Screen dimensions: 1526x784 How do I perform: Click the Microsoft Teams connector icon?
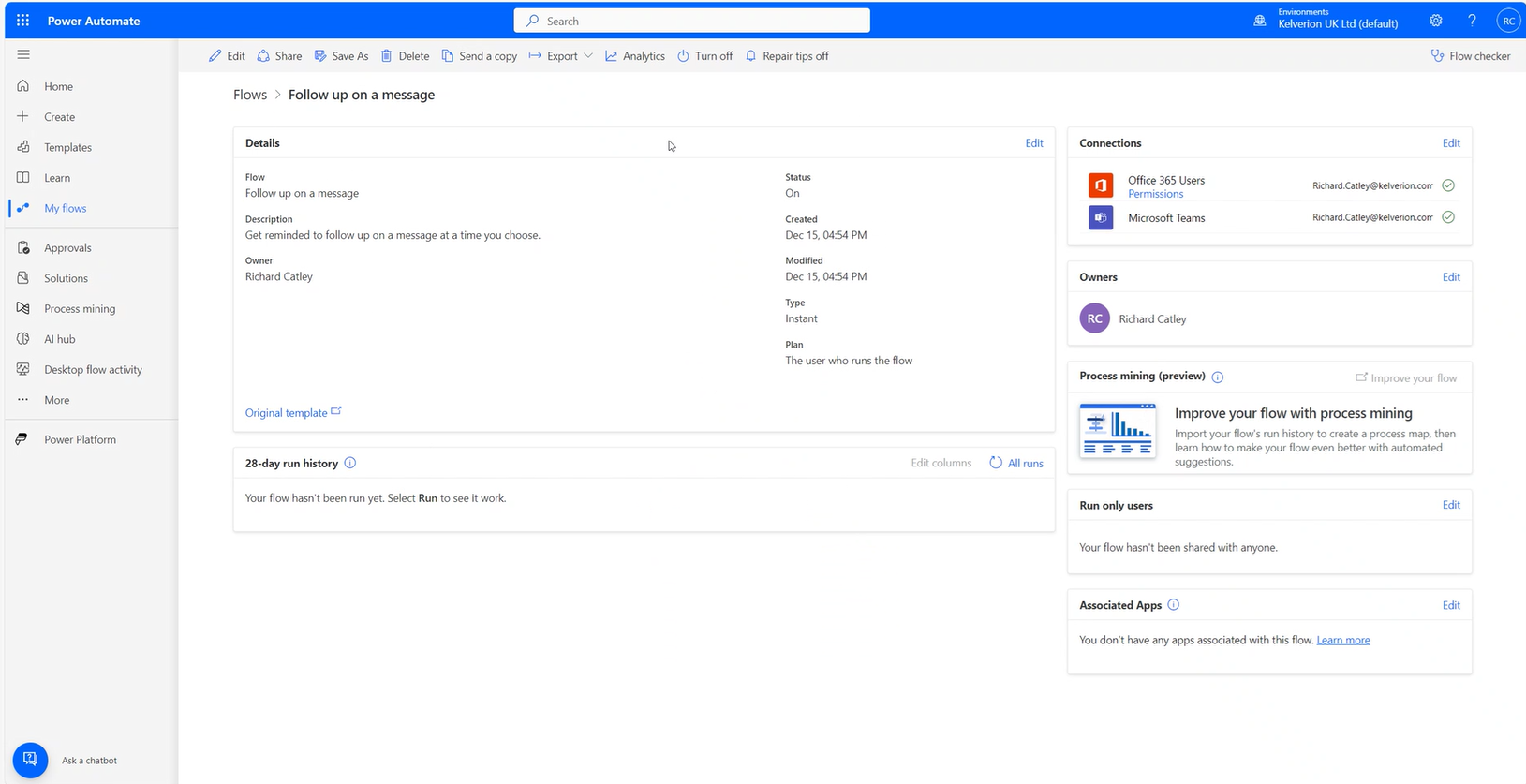click(x=1101, y=217)
